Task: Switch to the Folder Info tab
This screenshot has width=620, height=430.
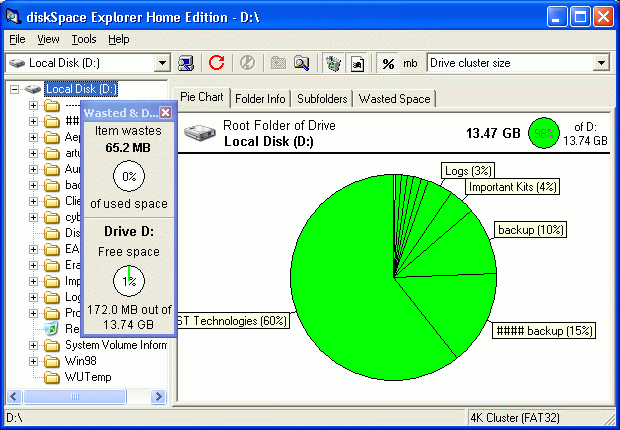Action: [x=260, y=99]
